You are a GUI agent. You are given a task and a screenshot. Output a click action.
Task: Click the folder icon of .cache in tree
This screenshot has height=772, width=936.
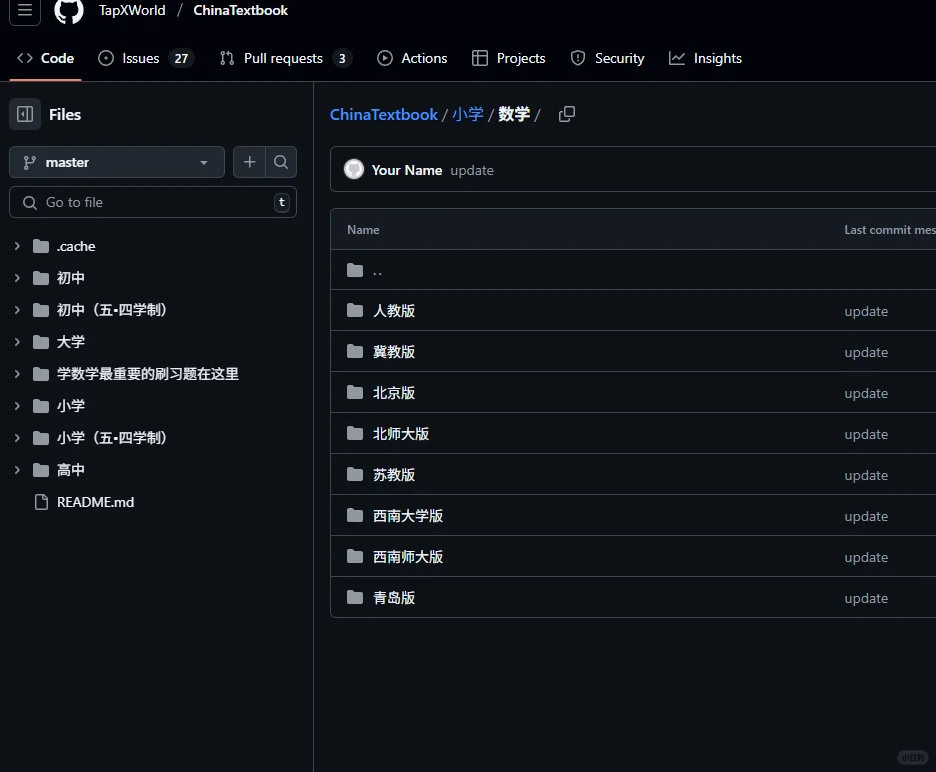[41, 246]
